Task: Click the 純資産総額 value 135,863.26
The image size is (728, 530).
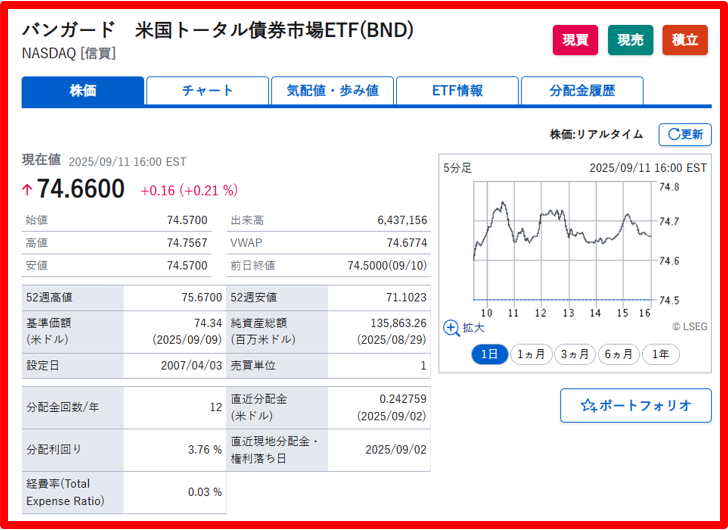Action: [x=398, y=323]
